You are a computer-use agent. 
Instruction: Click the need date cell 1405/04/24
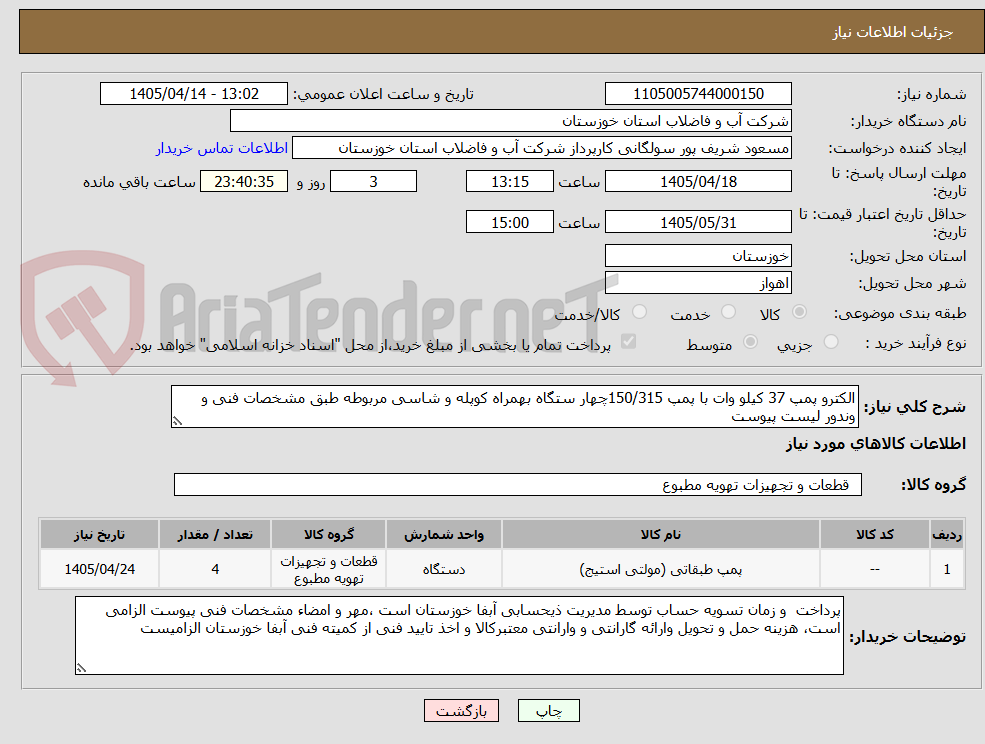tap(99, 569)
